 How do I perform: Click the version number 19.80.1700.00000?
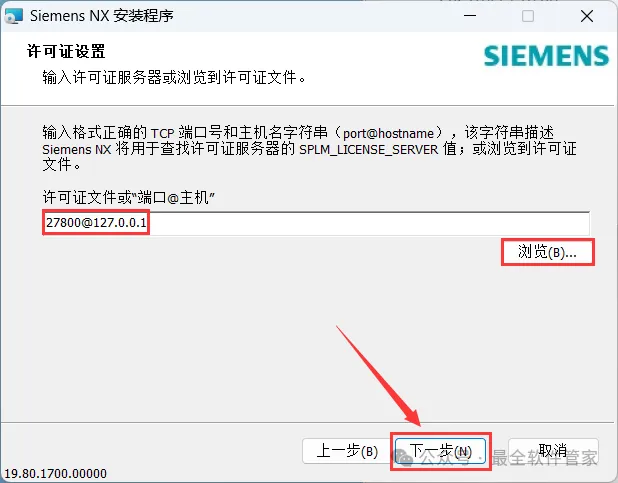click(x=55, y=473)
